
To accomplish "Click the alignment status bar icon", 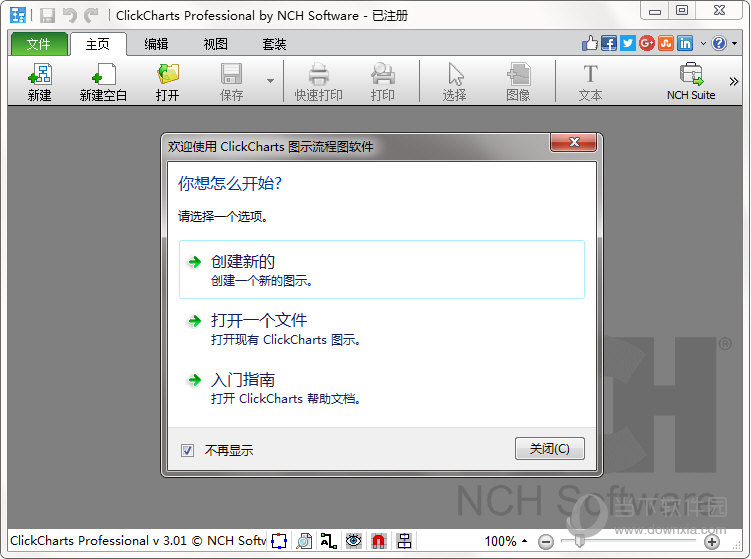I will click(404, 541).
